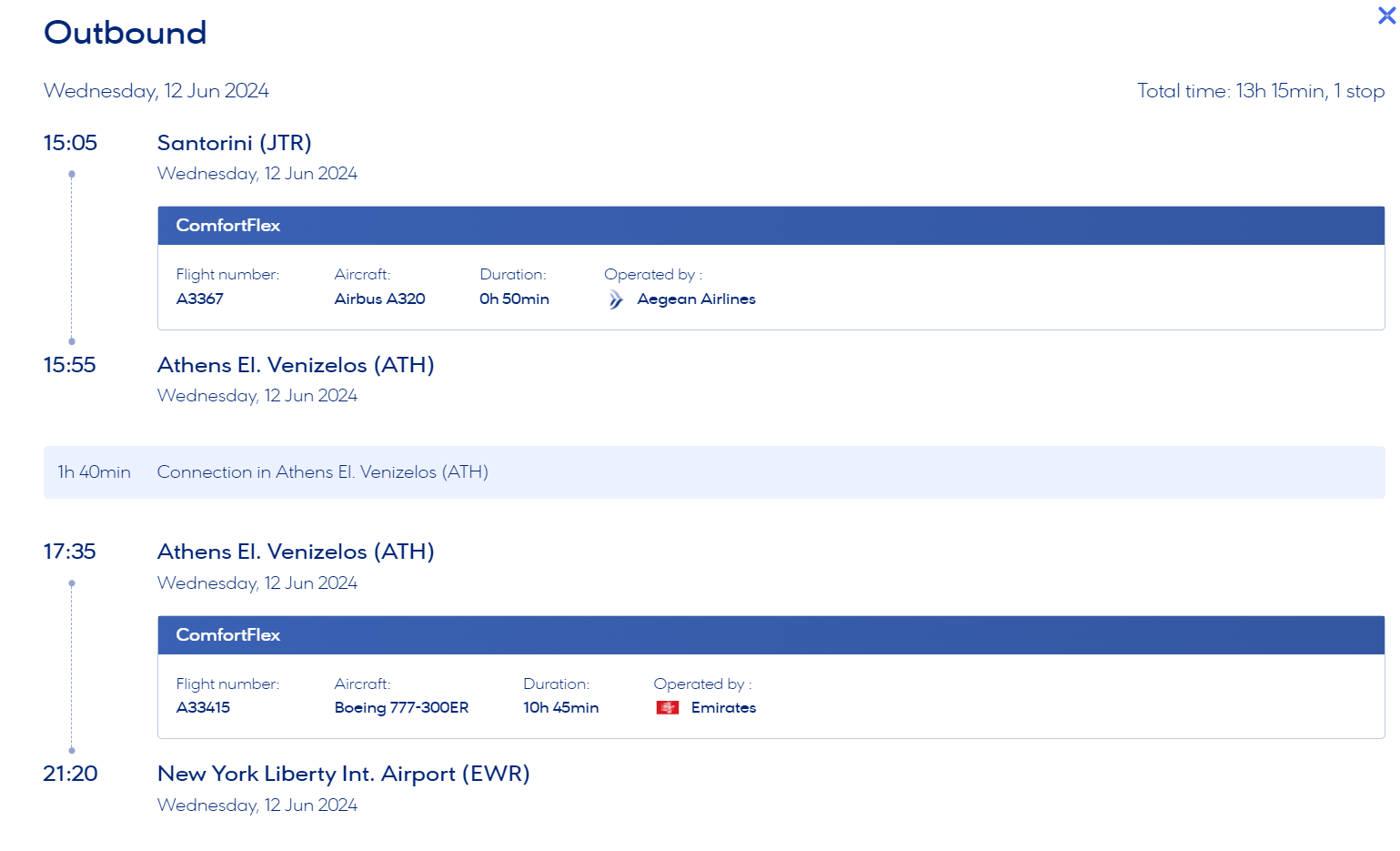1400x851 pixels.
Task: Close the Outbound flight details panel
Action: tap(1386, 15)
